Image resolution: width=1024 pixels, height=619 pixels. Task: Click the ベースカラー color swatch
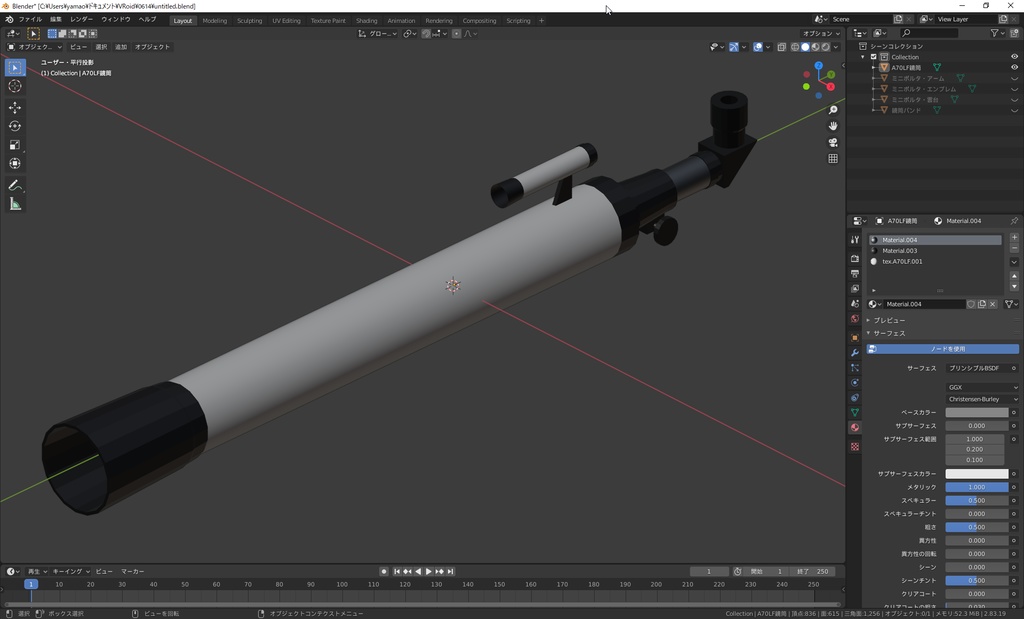[x=977, y=413]
